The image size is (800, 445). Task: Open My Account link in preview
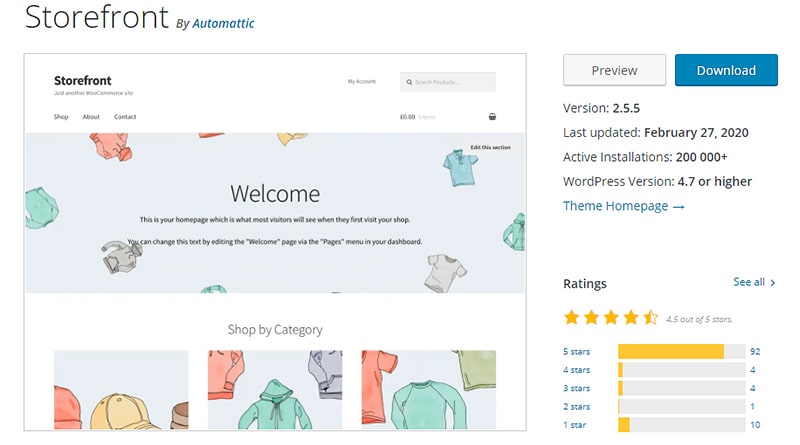(x=361, y=81)
